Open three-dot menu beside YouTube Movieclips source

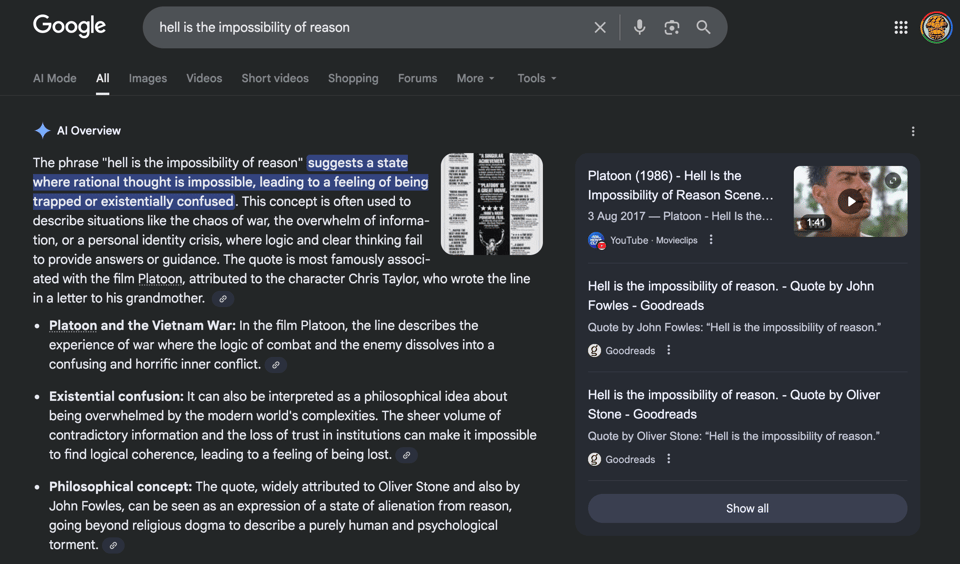point(711,240)
